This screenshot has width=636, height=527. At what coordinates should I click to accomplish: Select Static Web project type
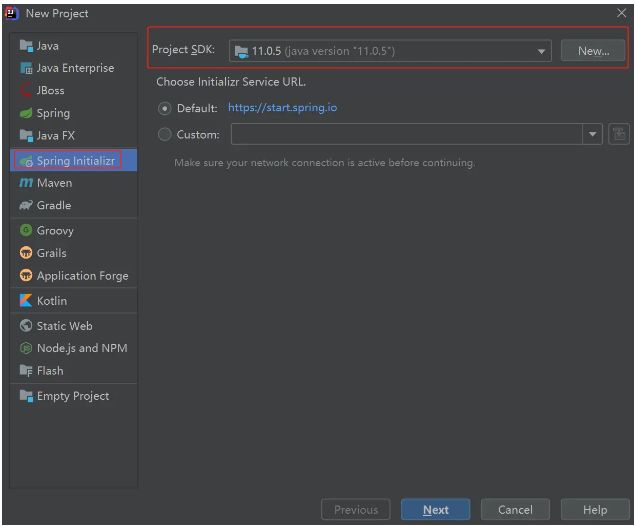[73, 326]
